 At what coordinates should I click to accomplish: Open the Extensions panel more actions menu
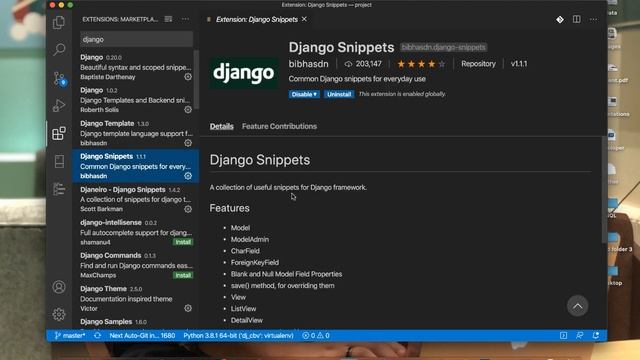pos(185,19)
